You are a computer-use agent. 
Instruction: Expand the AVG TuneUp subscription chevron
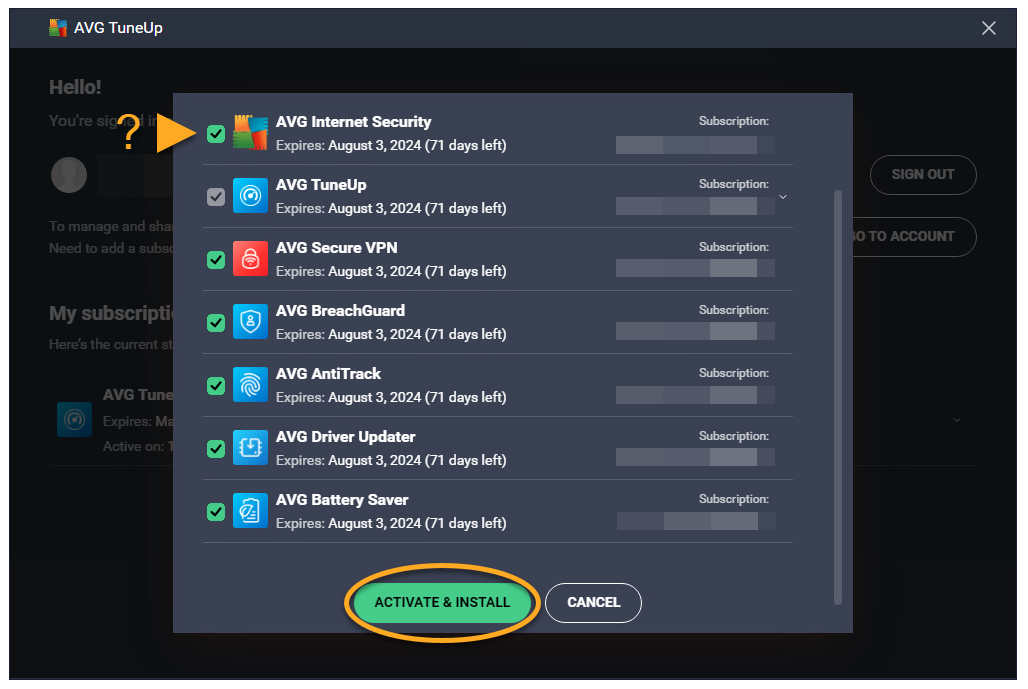tap(783, 197)
